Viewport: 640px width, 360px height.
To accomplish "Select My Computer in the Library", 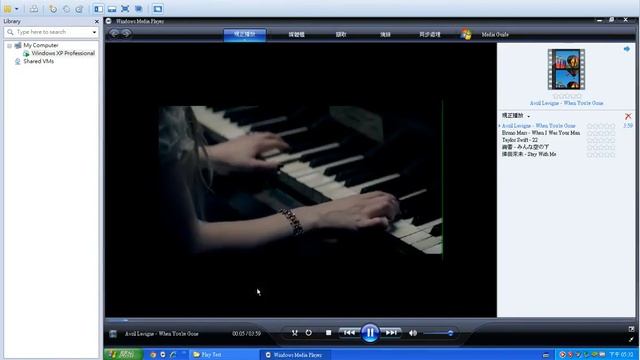I will 41,45.
